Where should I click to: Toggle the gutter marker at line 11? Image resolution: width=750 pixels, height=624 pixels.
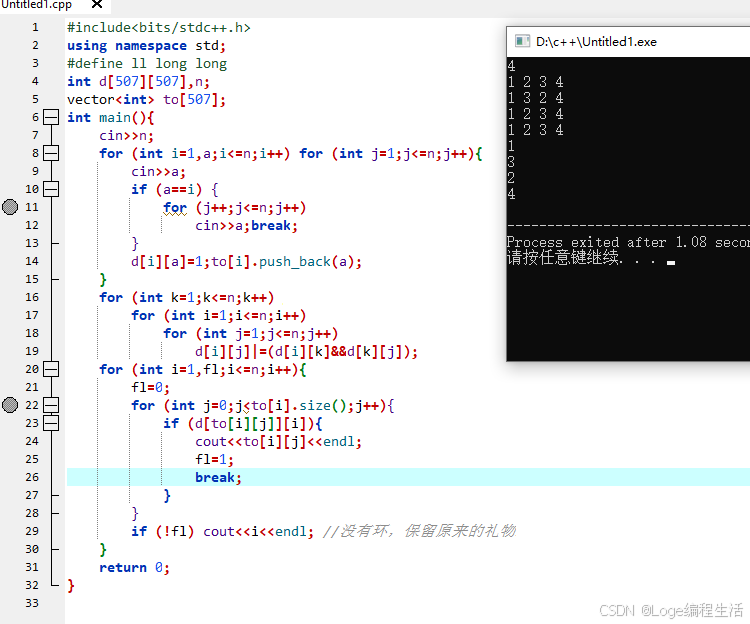(x=10, y=207)
